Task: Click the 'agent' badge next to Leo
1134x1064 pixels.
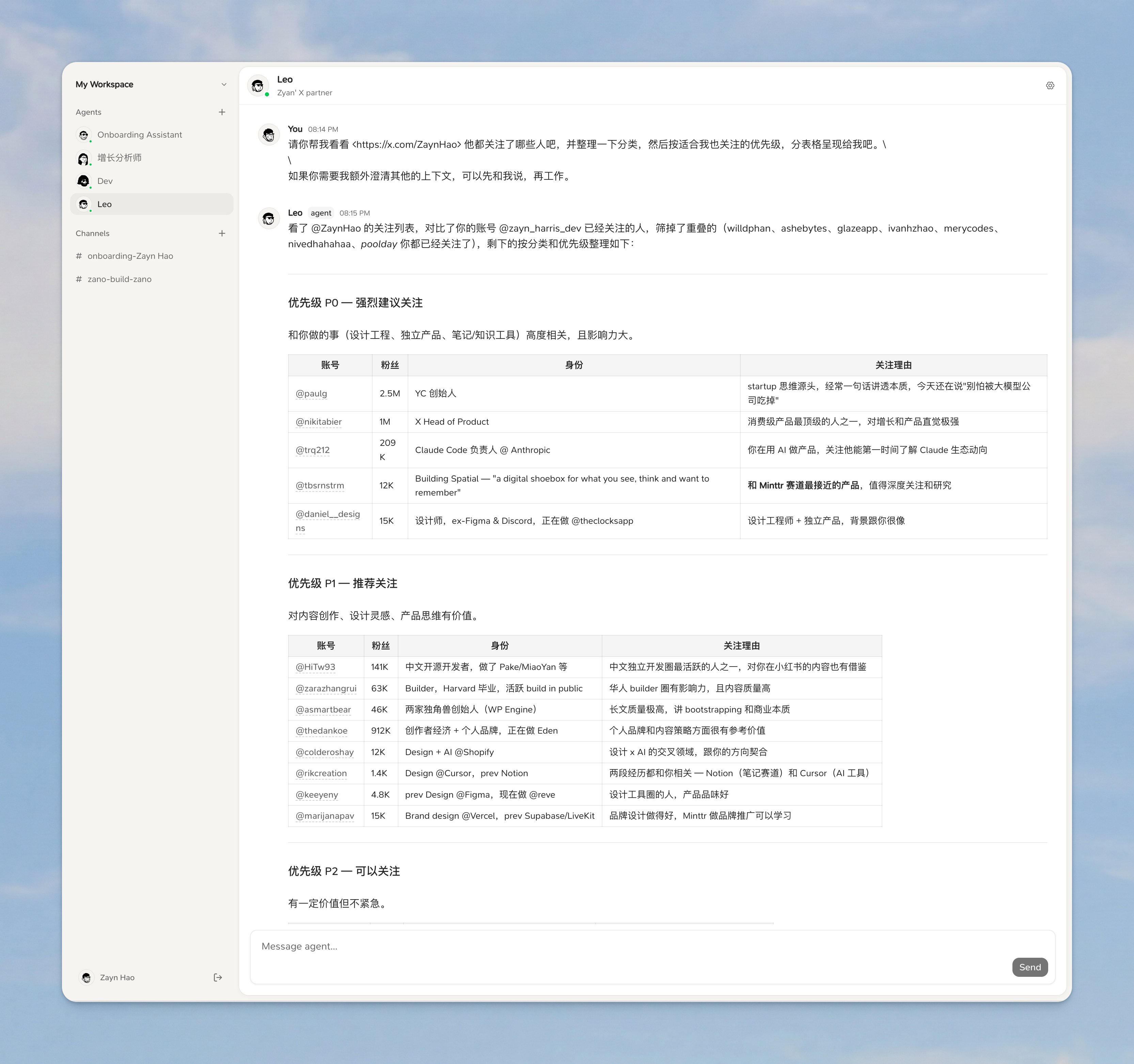Action: pyautogui.click(x=320, y=213)
